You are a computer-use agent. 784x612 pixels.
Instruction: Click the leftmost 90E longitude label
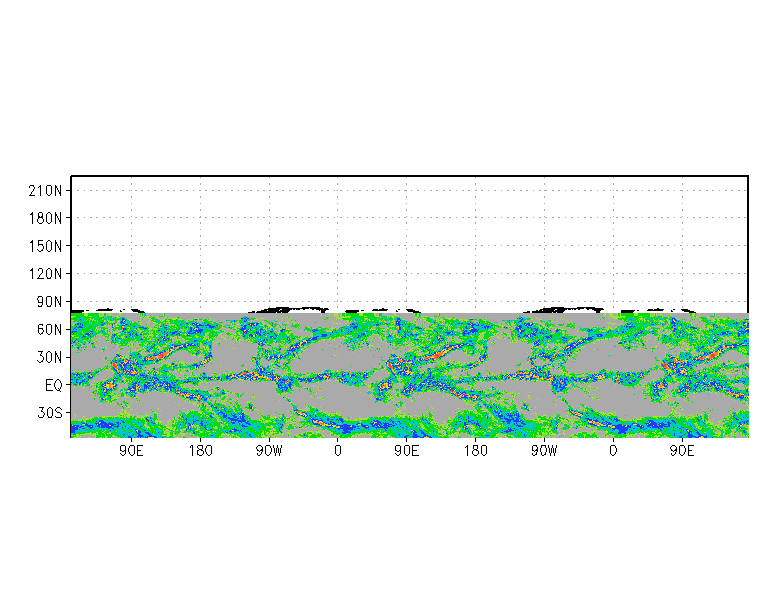coord(131,451)
